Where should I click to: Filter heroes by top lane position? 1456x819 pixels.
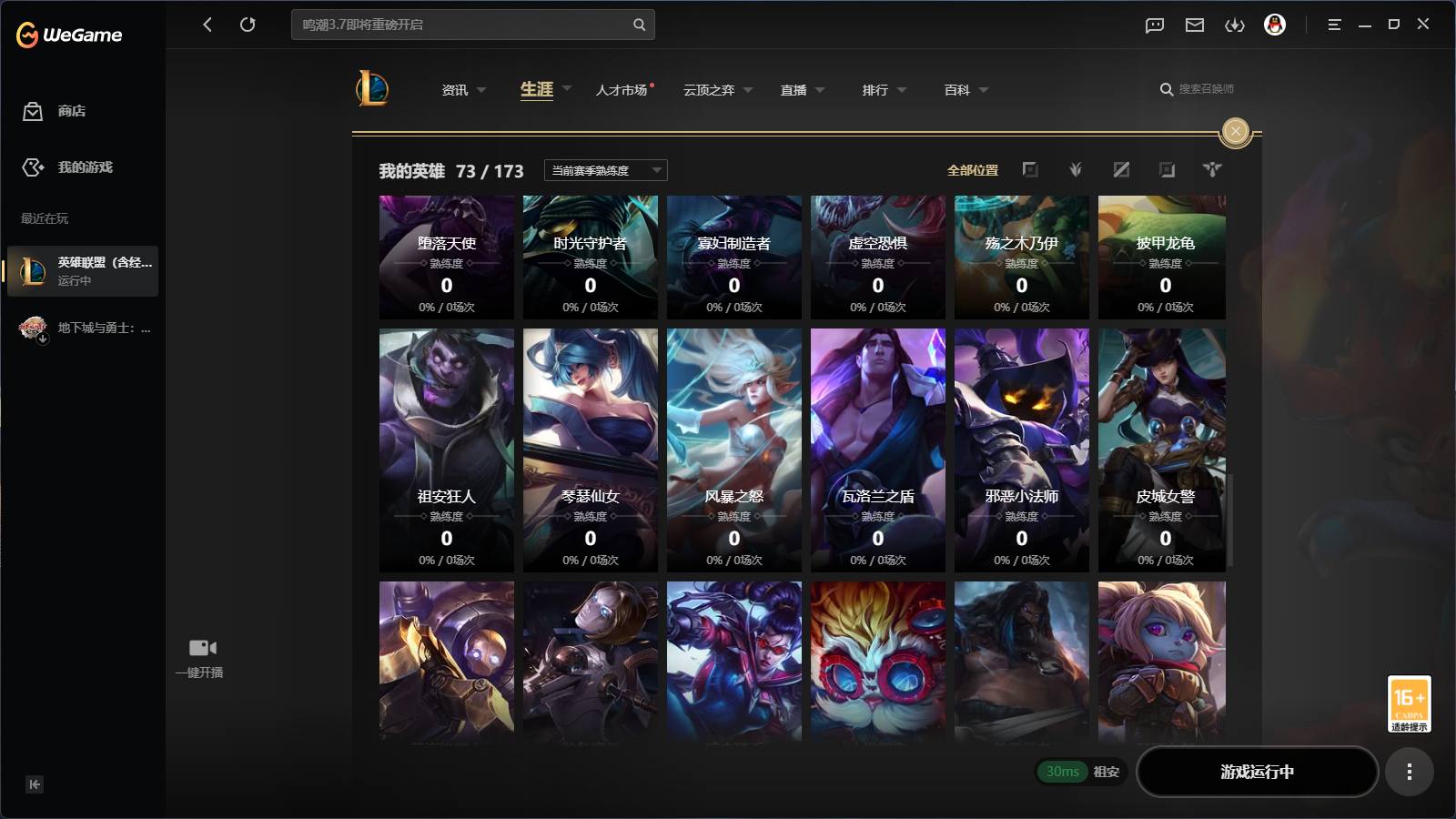1030,169
